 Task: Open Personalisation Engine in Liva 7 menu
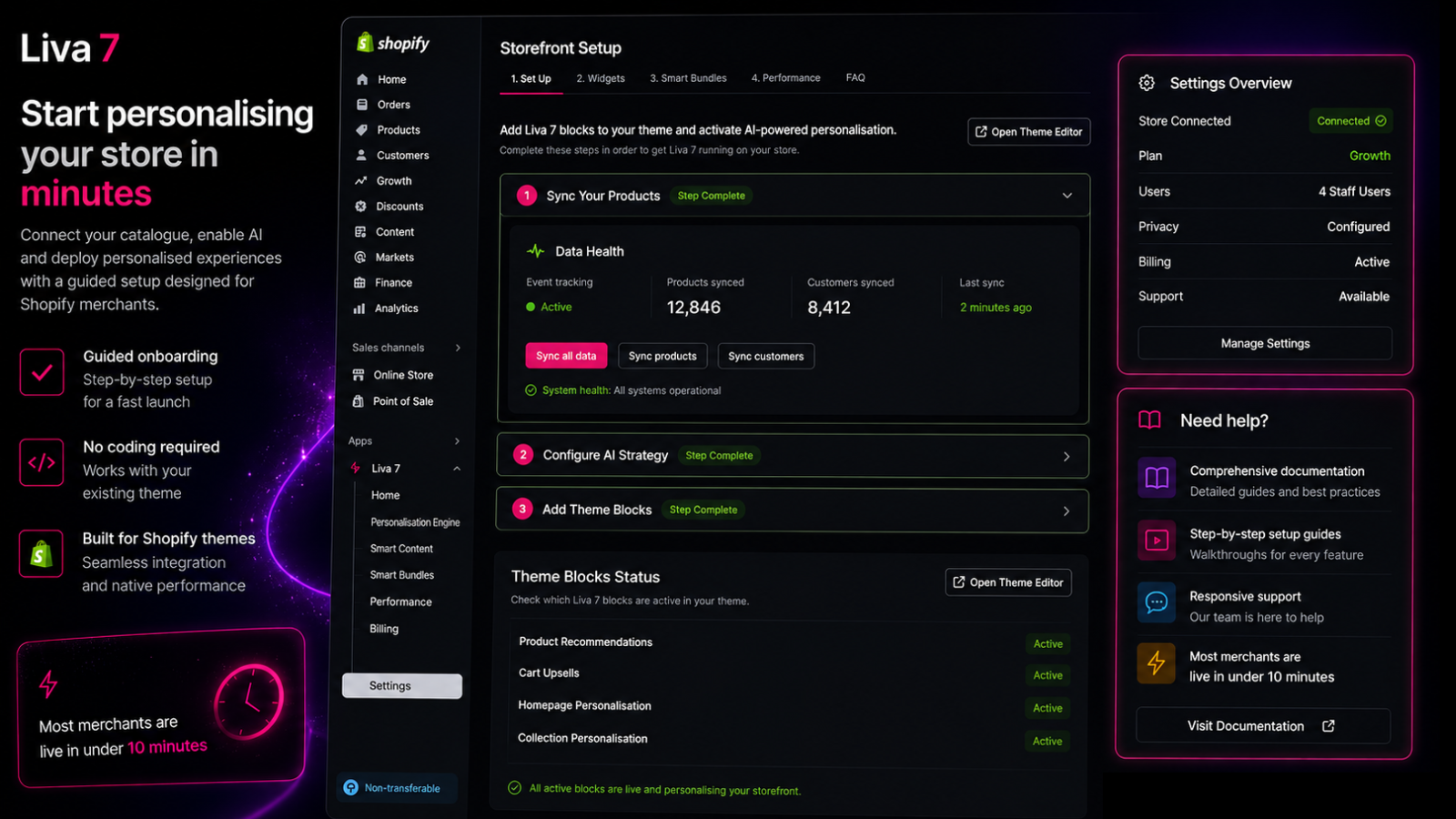click(415, 522)
